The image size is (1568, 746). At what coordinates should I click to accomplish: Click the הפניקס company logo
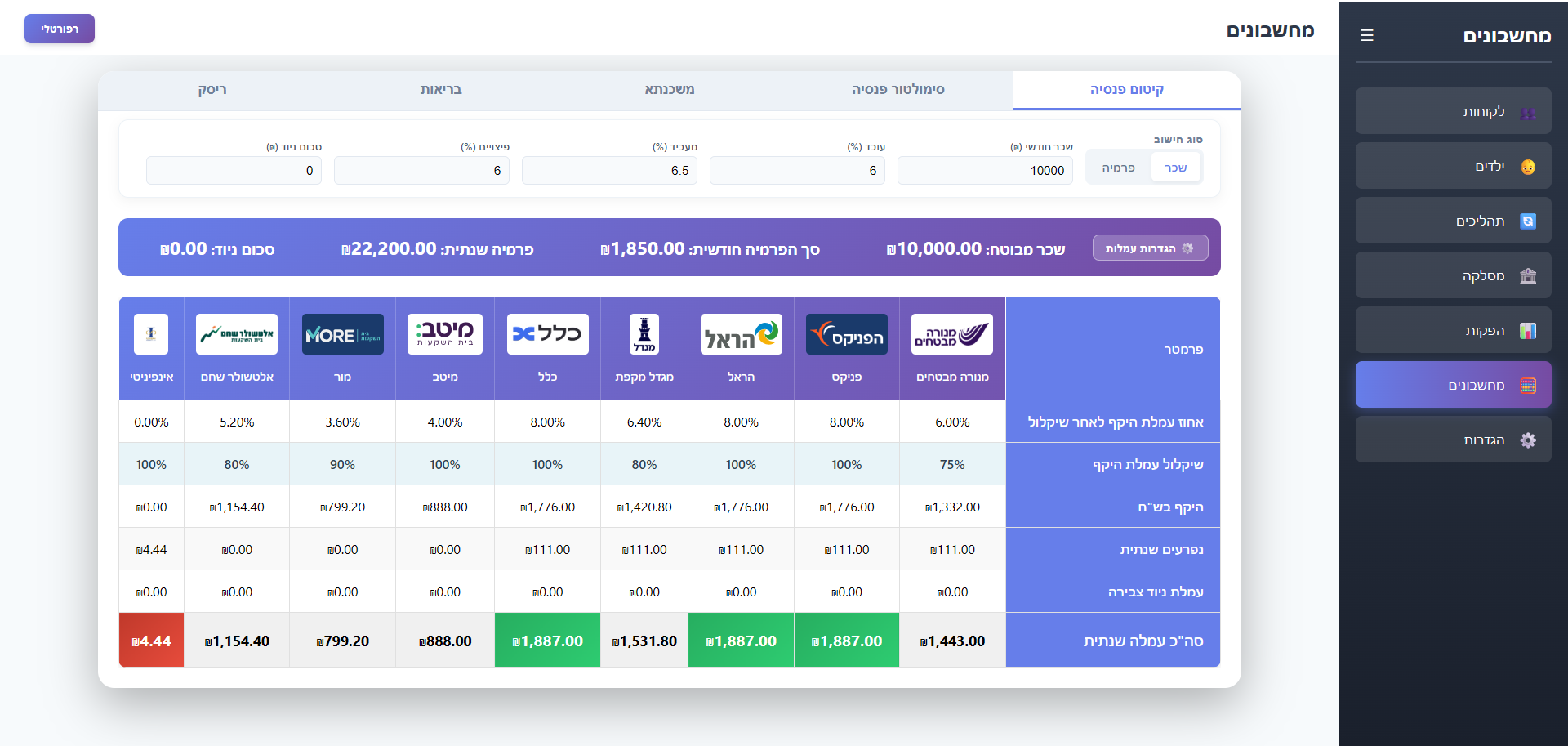click(847, 334)
